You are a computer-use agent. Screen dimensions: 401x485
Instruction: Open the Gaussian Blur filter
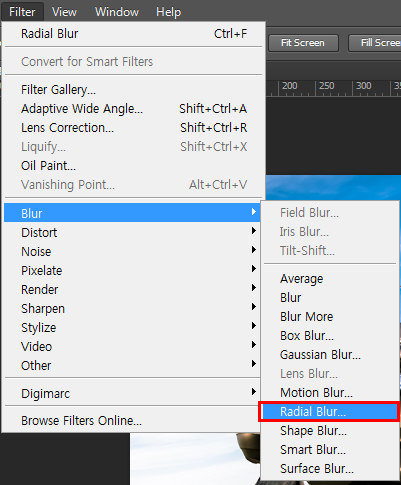[329, 355]
